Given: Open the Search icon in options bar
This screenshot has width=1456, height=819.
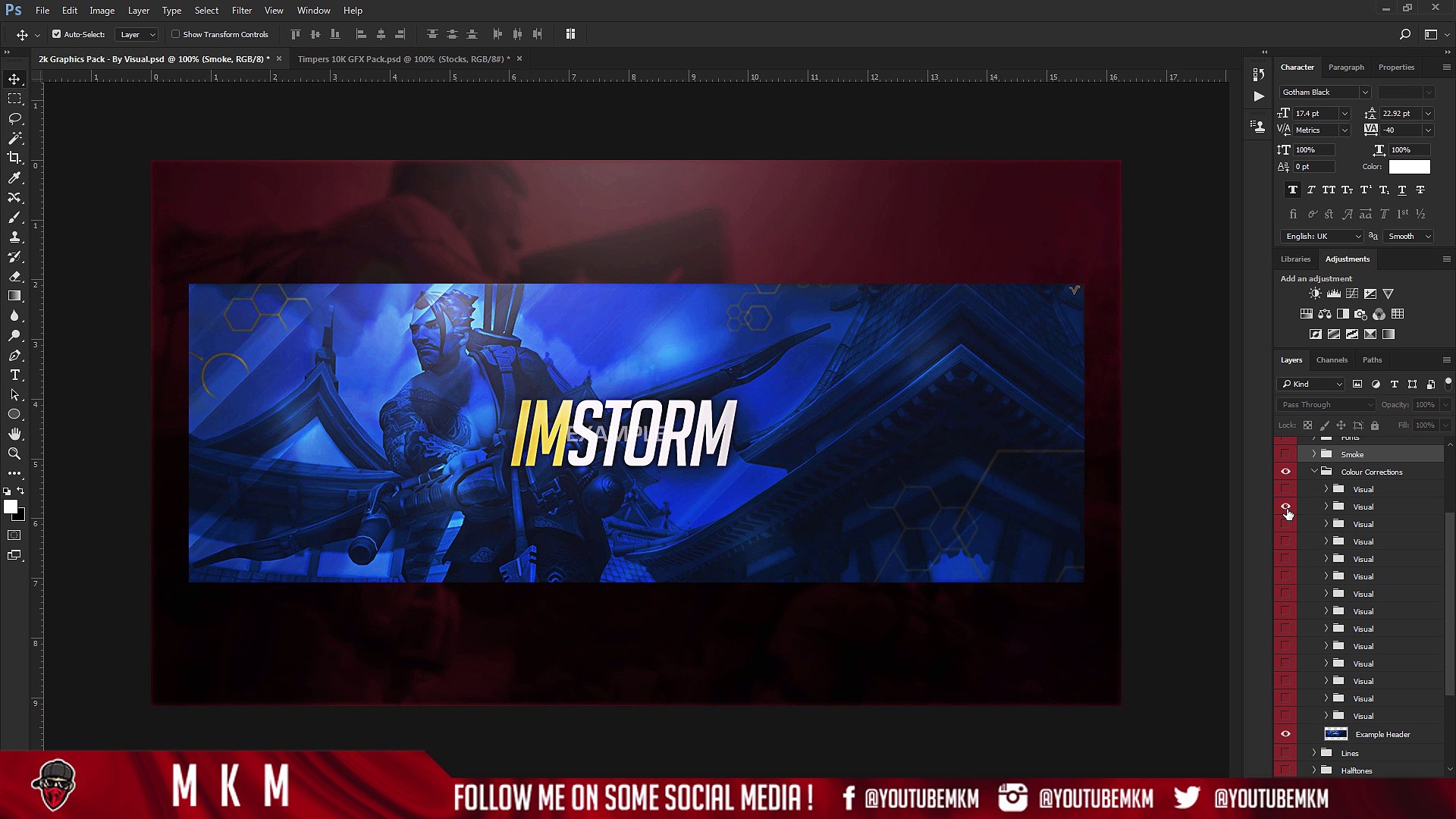Looking at the screenshot, I should [x=1404, y=34].
